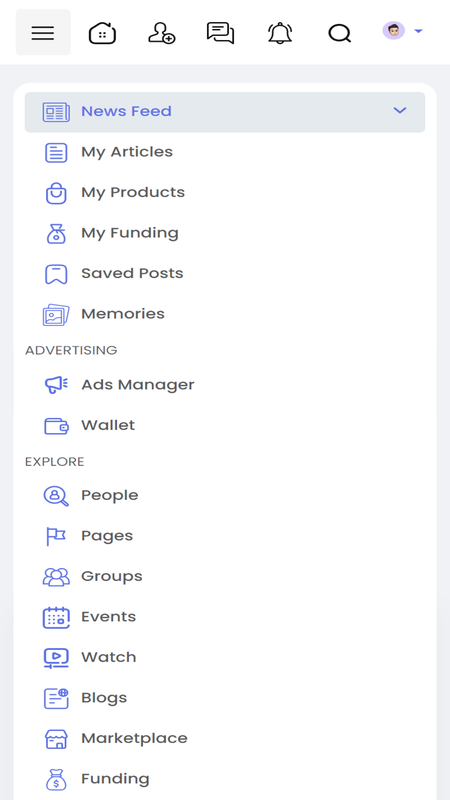Go to Wallet
The width and height of the screenshot is (450, 800).
pyautogui.click(x=225, y=425)
